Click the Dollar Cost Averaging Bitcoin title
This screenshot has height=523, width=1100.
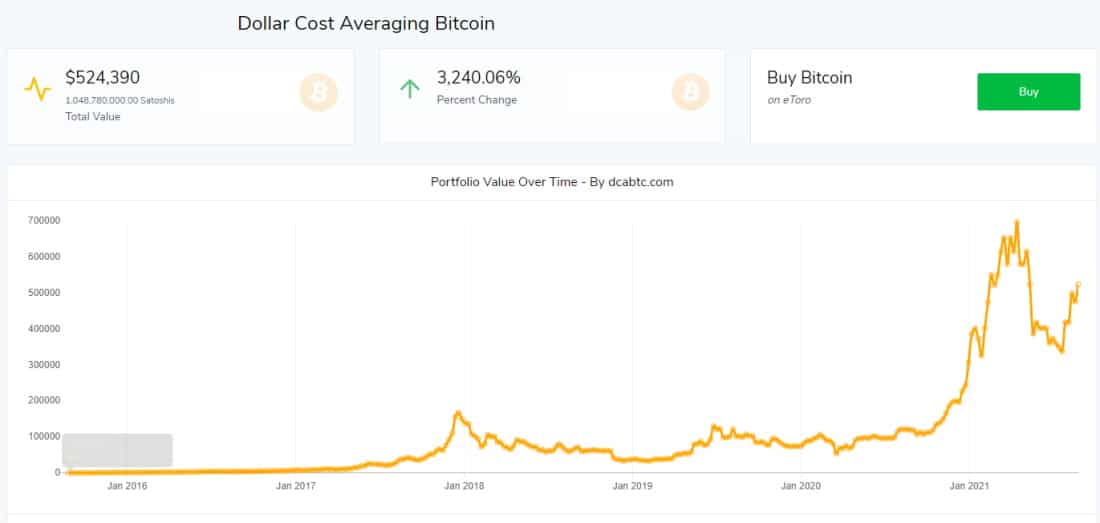coord(366,23)
